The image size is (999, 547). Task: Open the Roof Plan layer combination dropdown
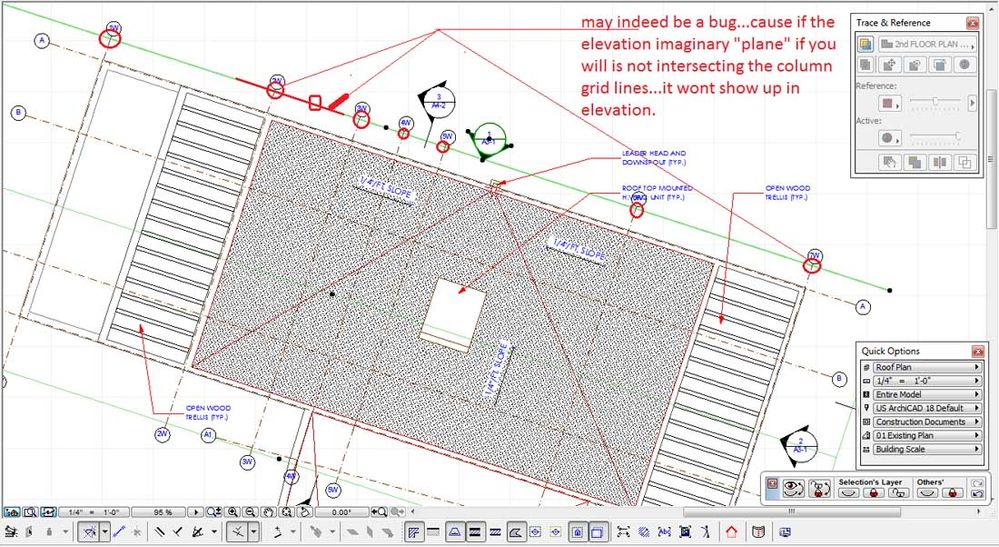click(926, 367)
